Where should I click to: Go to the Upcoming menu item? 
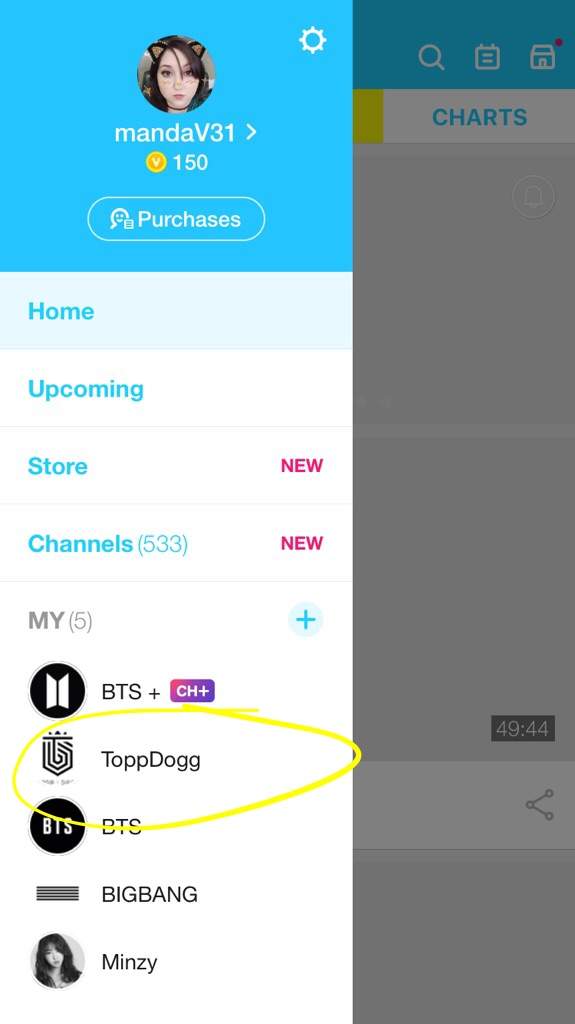click(176, 389)
